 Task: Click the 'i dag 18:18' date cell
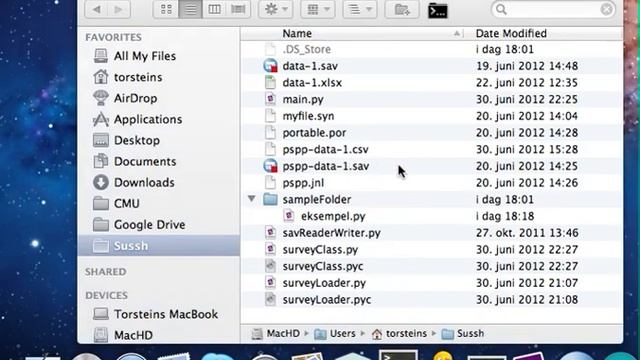click(x=505, y=216)
